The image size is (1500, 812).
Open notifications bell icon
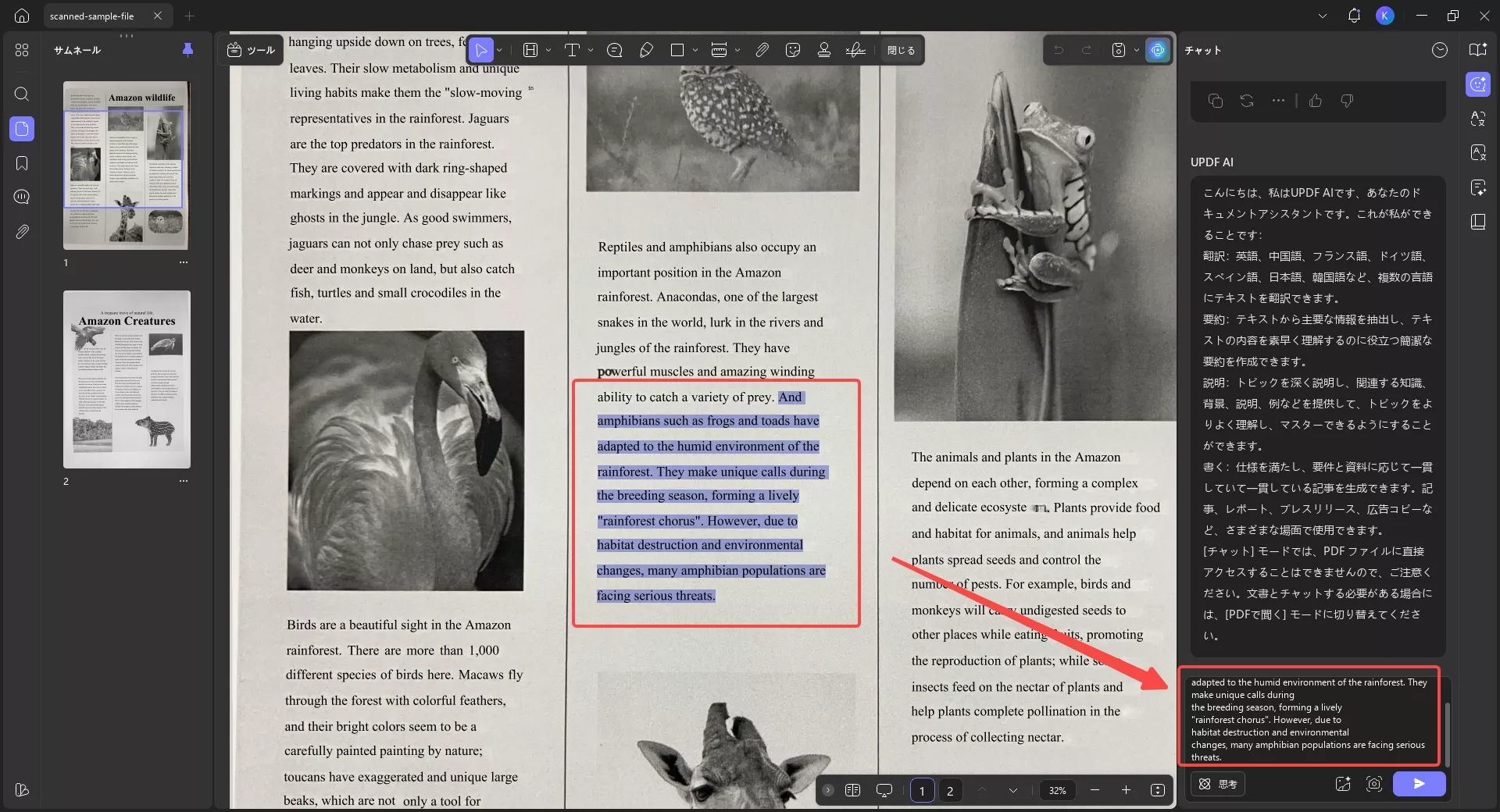1354,16
